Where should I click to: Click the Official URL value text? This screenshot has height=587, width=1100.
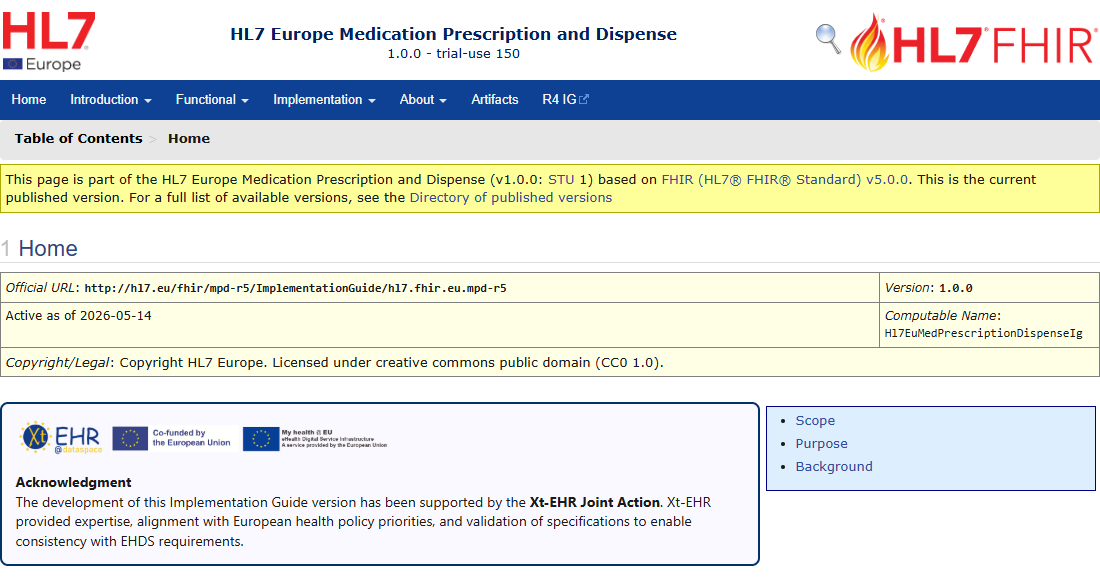[x=295, y=288]
